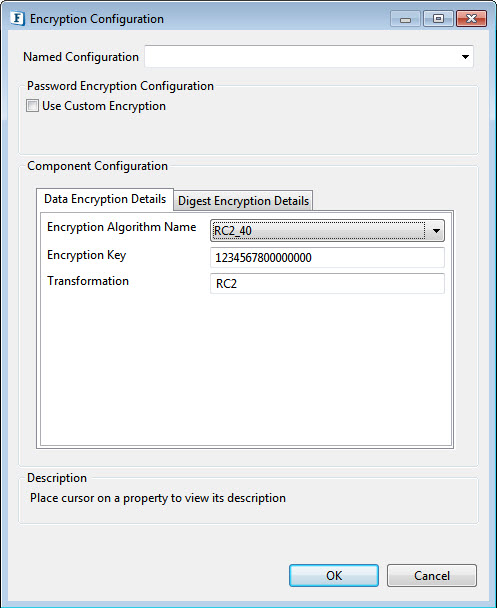Close the Encryption Configuration dialog
Image resolution: width=497 pixels, height=608 pixels.
471,19
